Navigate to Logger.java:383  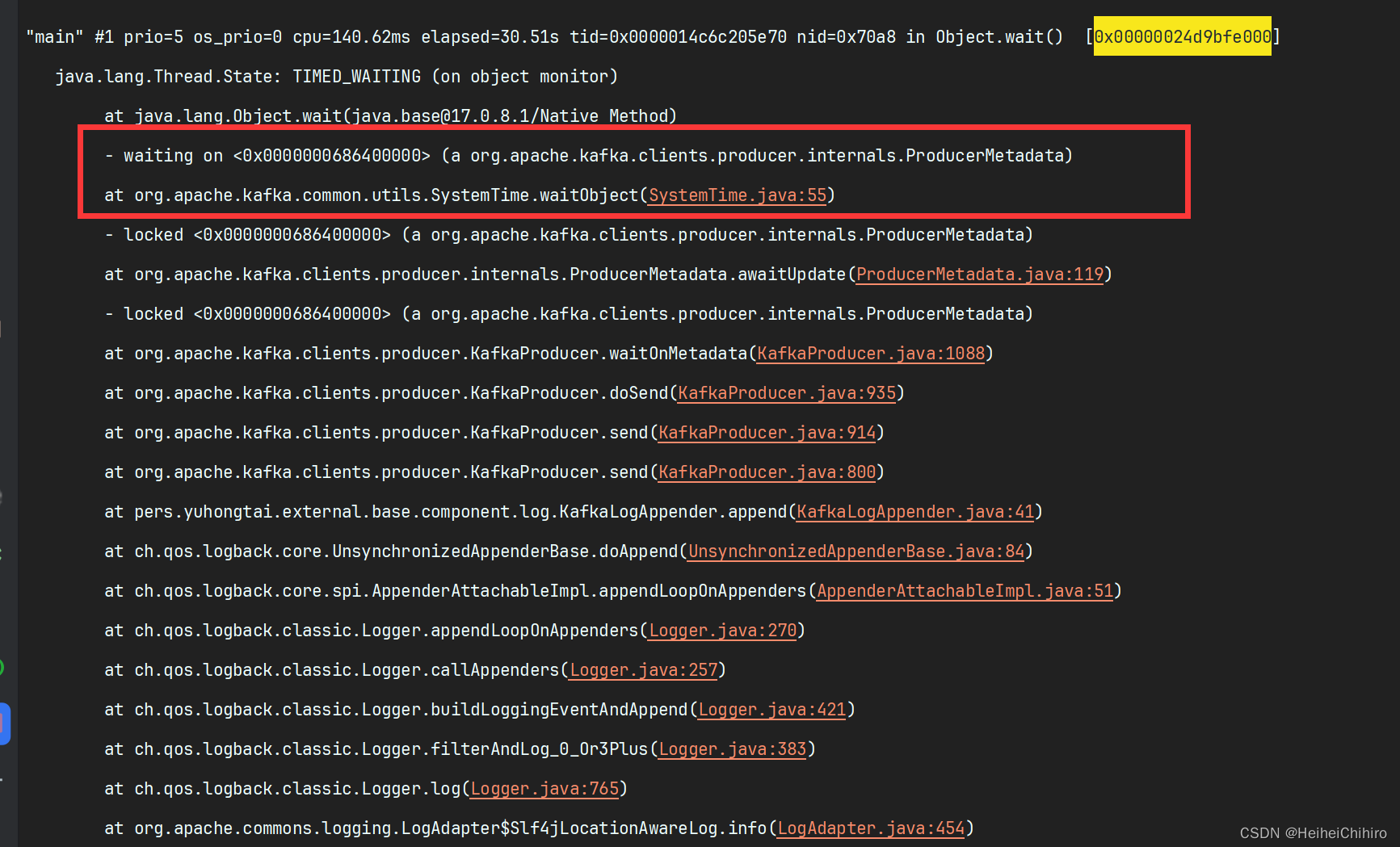733,749
